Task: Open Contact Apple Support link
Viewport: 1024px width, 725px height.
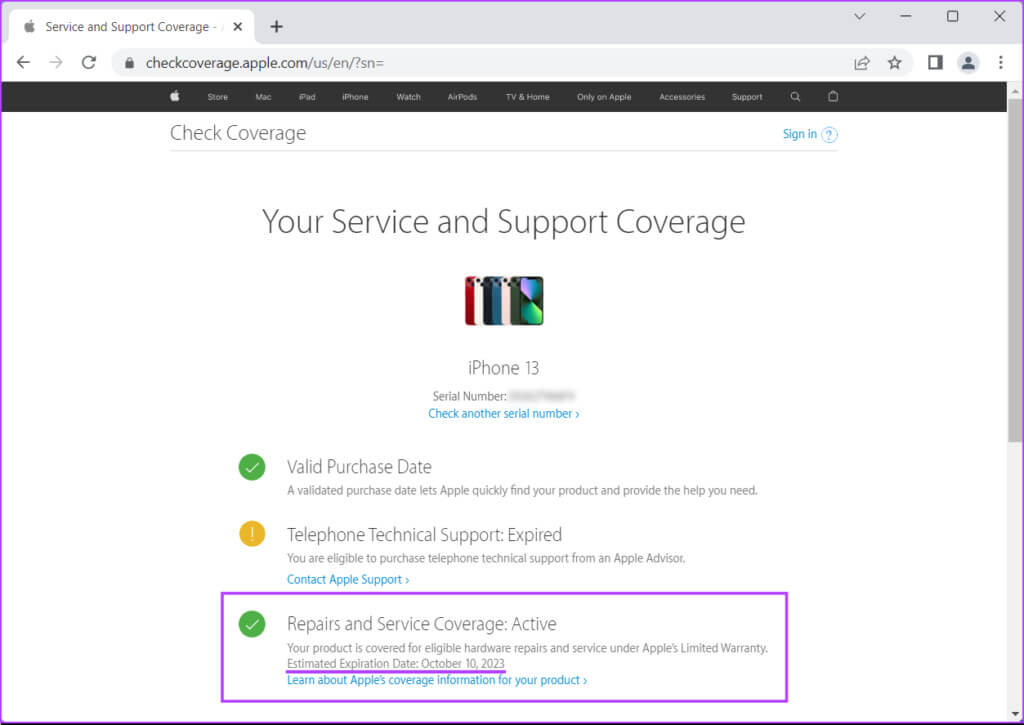Action: tap(348, 579)
